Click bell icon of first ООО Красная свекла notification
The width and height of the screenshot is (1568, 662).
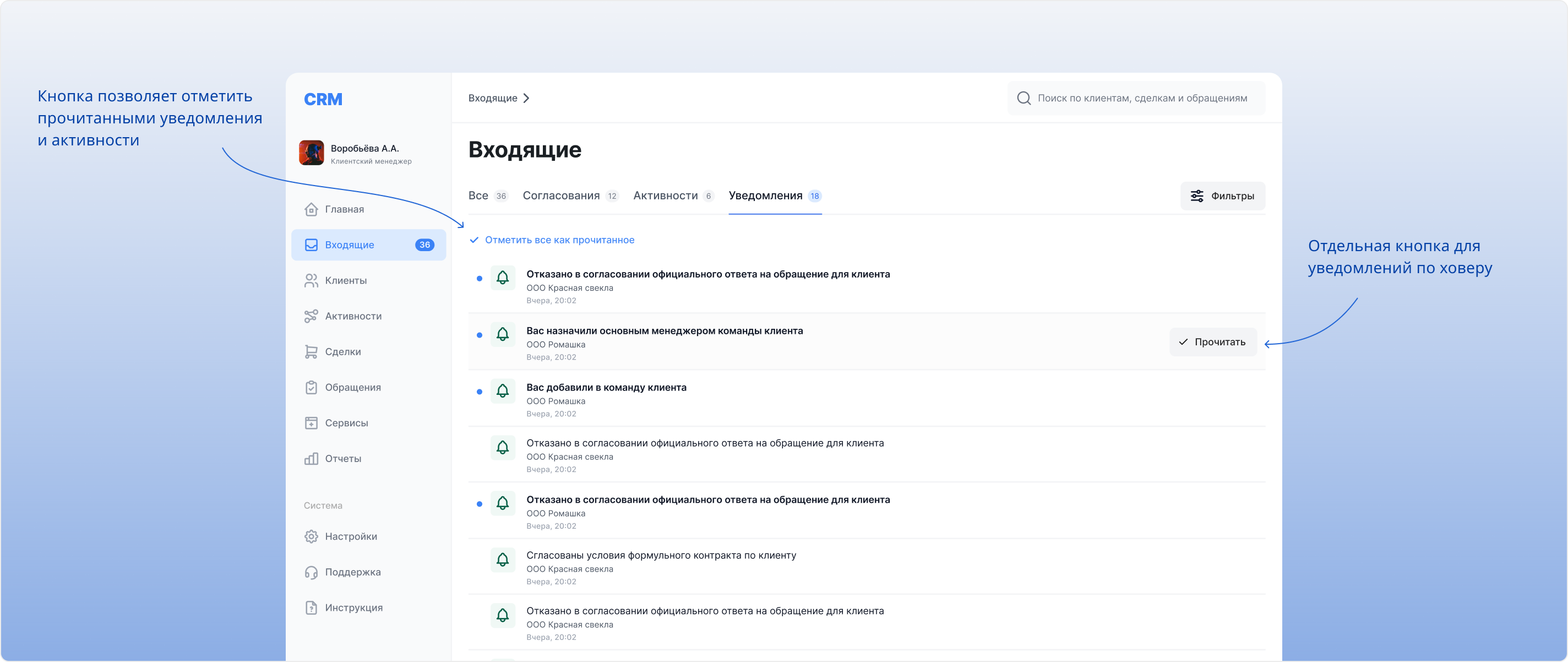pyautogui.click(x=503, y=278)
